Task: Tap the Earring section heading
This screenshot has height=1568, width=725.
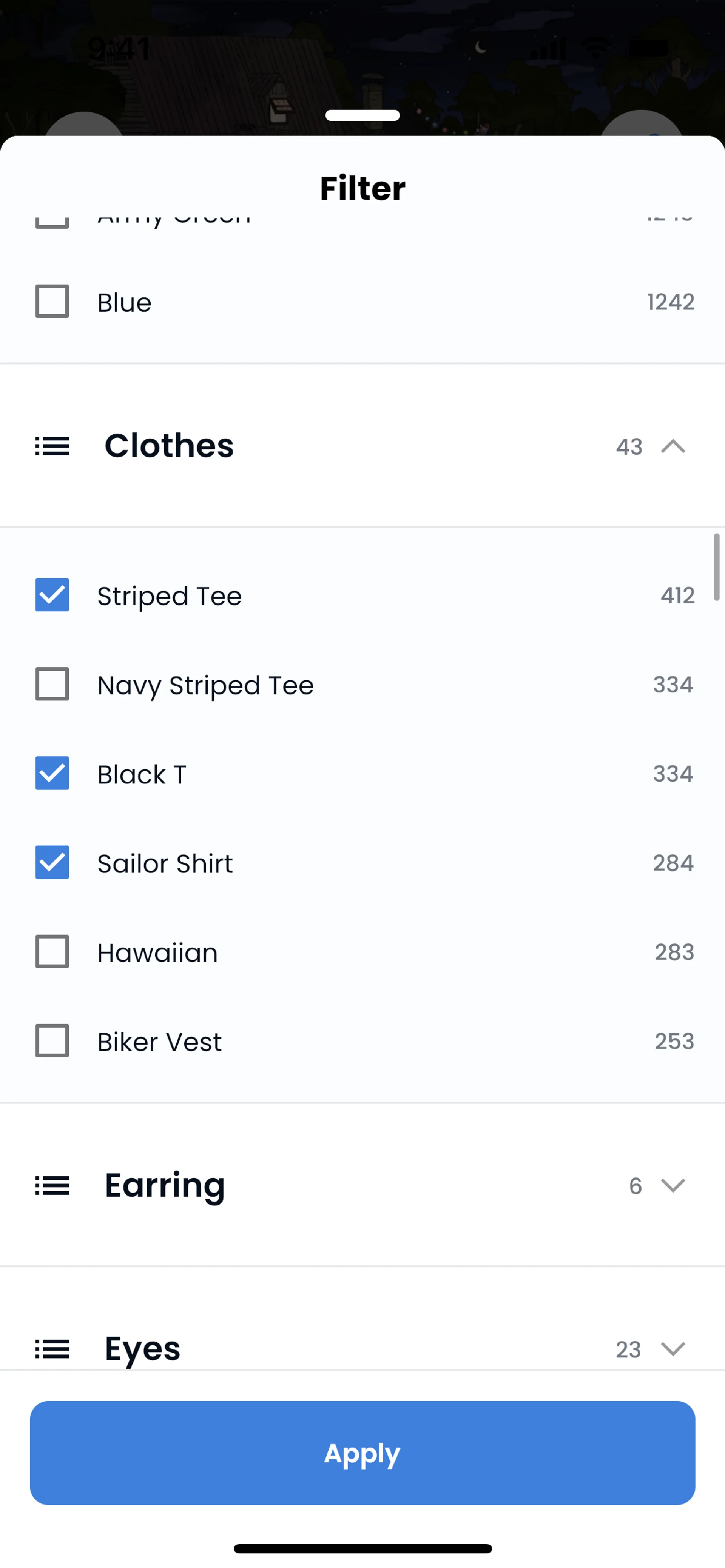Action: [x=165, y=1185]
